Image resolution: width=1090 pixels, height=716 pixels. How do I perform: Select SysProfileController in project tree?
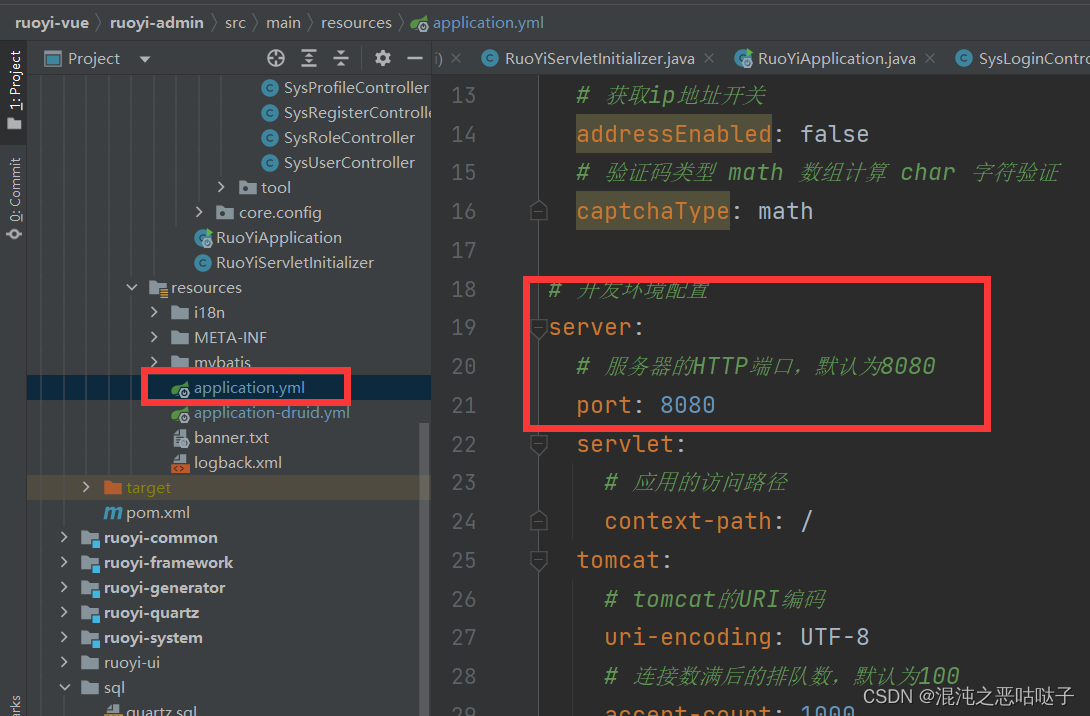coord(356,88)
